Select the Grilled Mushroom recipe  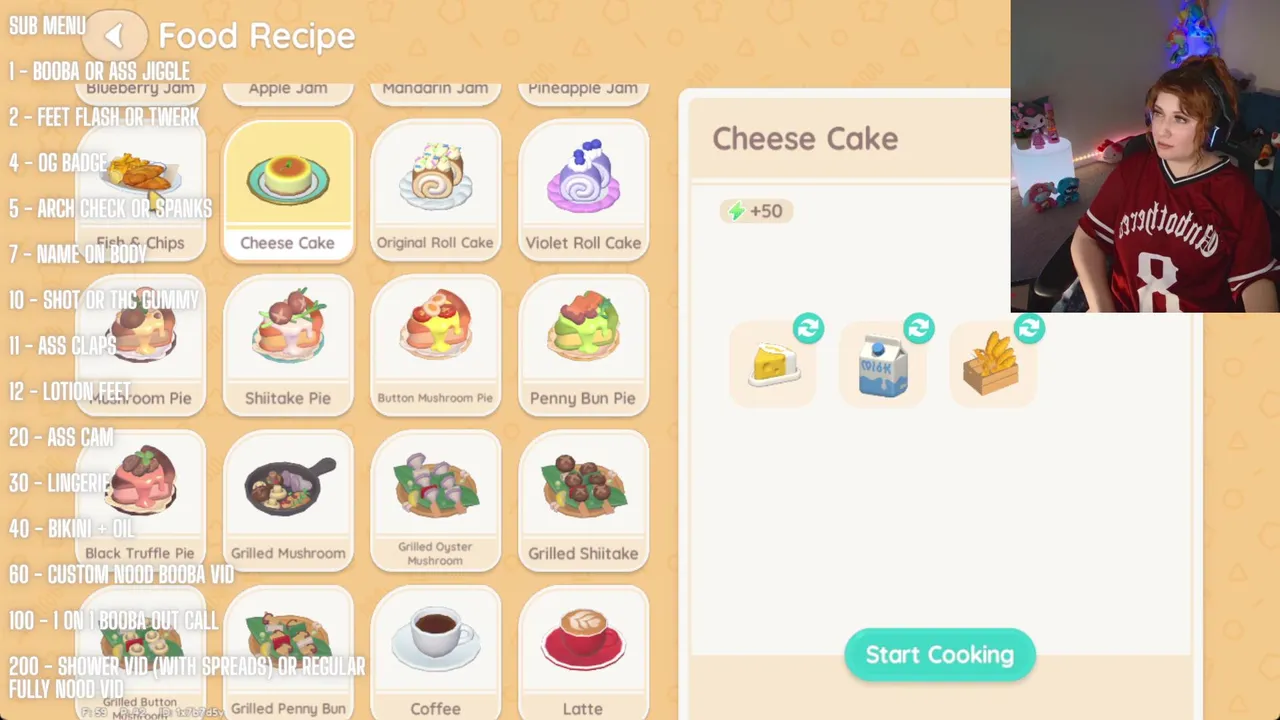point(288,501)
